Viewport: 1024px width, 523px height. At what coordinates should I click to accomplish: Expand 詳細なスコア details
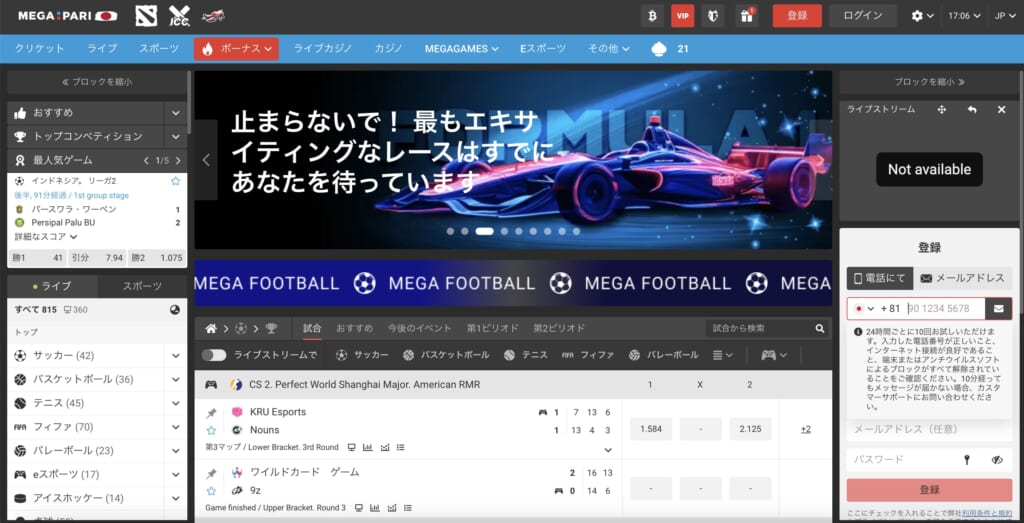(46, 236)
